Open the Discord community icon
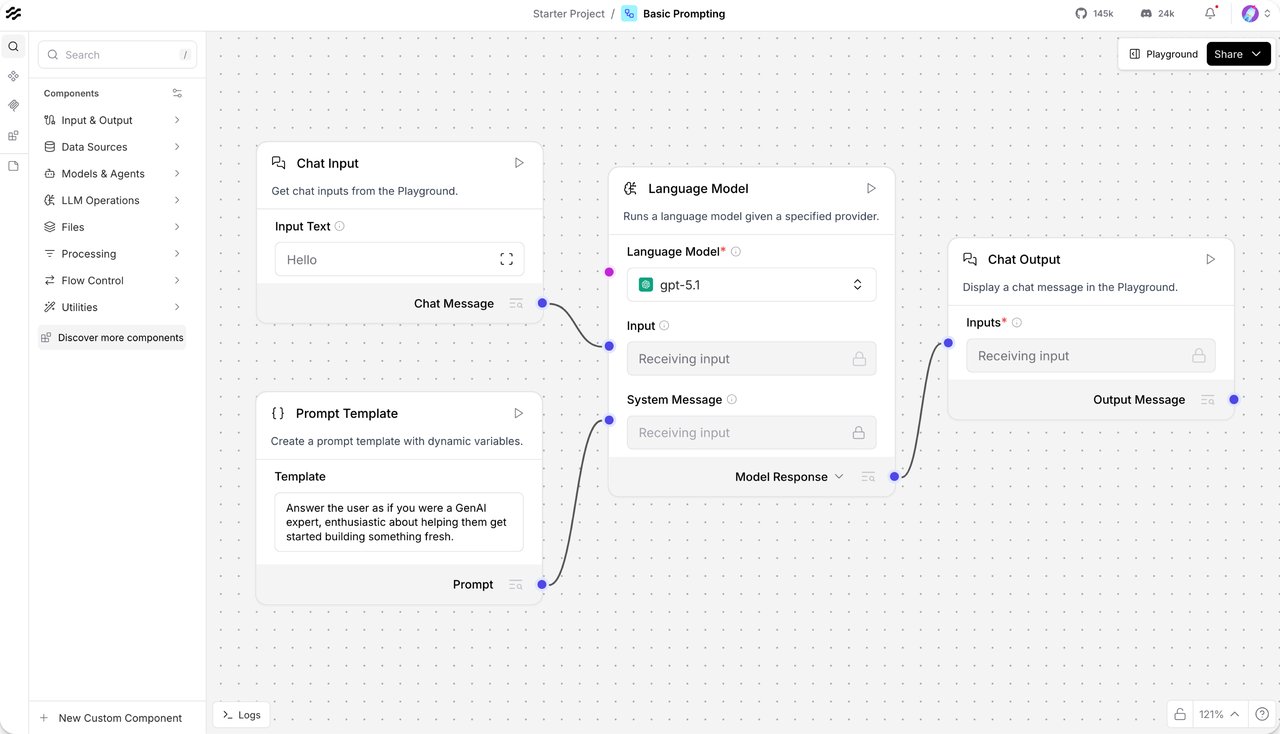 [x=1146, y=14]
